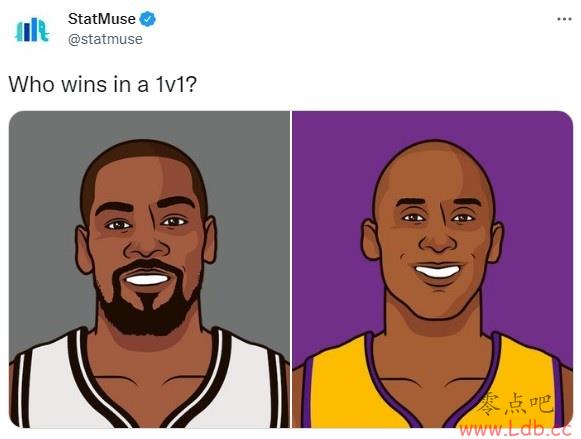Open the three-dot more options menu
This screenshot has height=439, width=581.
[x=564, y=19]
